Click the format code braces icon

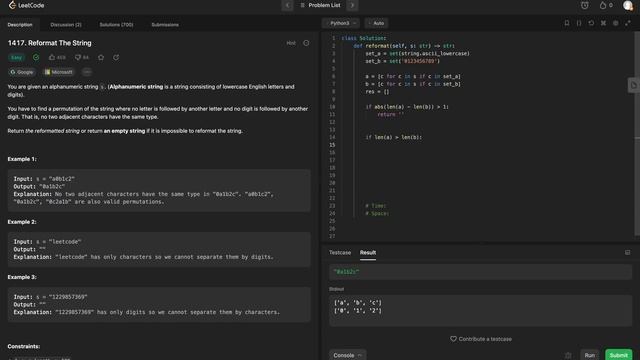(579, 23)
